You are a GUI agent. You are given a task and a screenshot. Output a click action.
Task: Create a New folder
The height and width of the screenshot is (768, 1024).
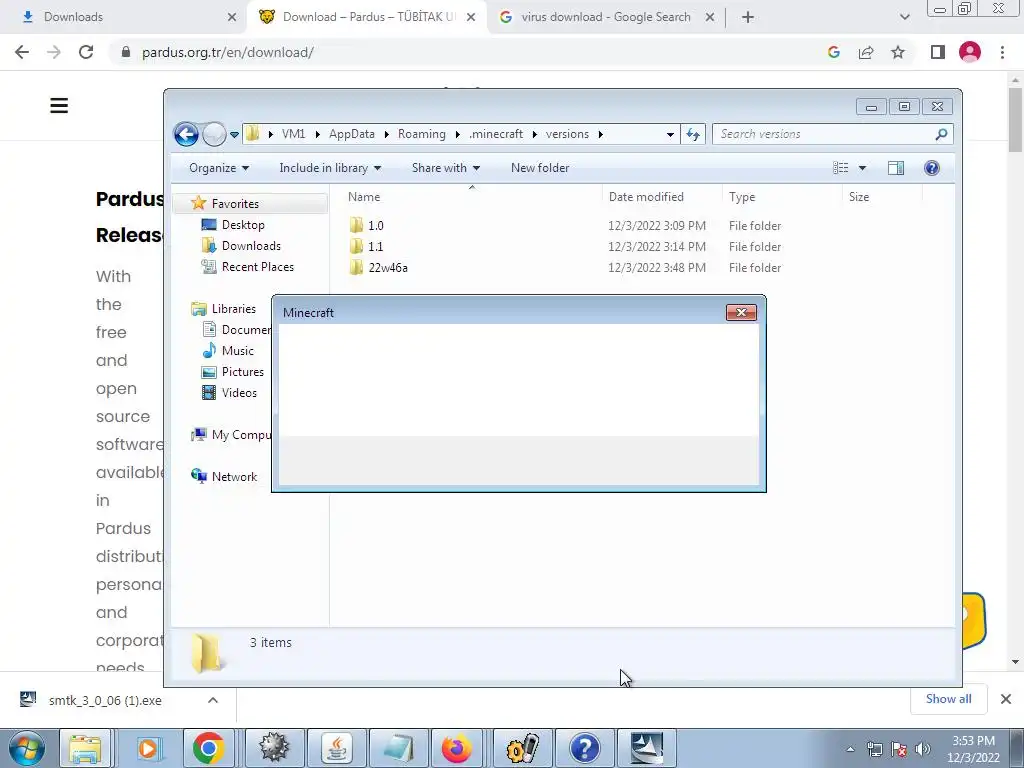coord(540,168)
